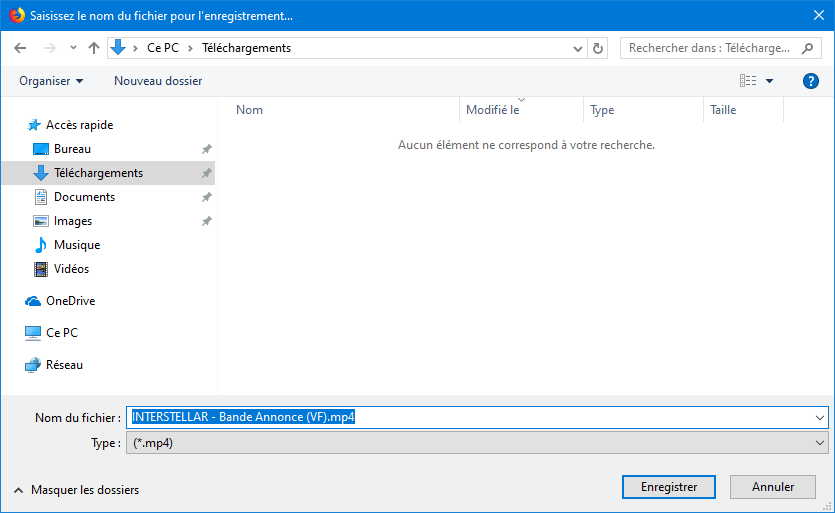Open Bureau in the navigation pane
The height and width of the screenshot is (513, 835).
click(72, 149)
